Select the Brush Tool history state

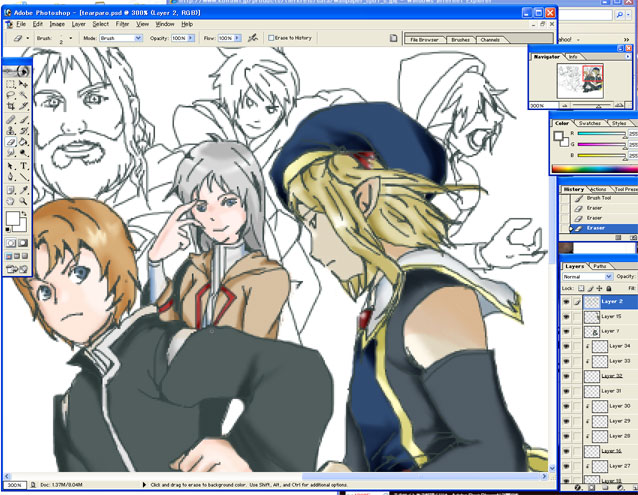(x=599, y=198)
